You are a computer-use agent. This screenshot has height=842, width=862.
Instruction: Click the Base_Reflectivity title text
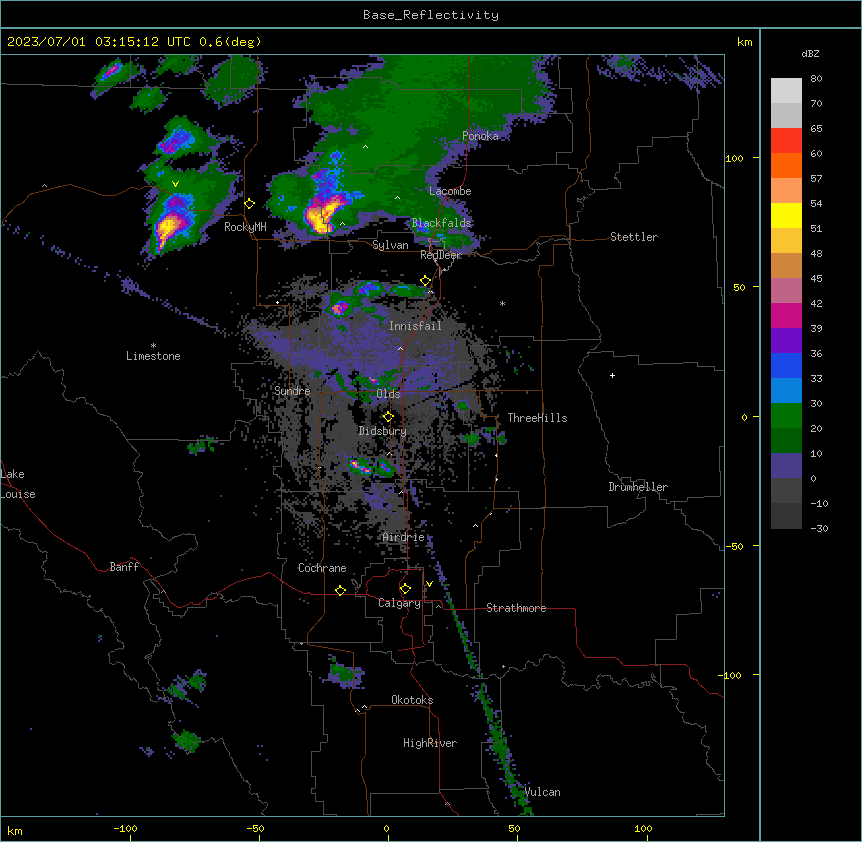coord(431,15)
